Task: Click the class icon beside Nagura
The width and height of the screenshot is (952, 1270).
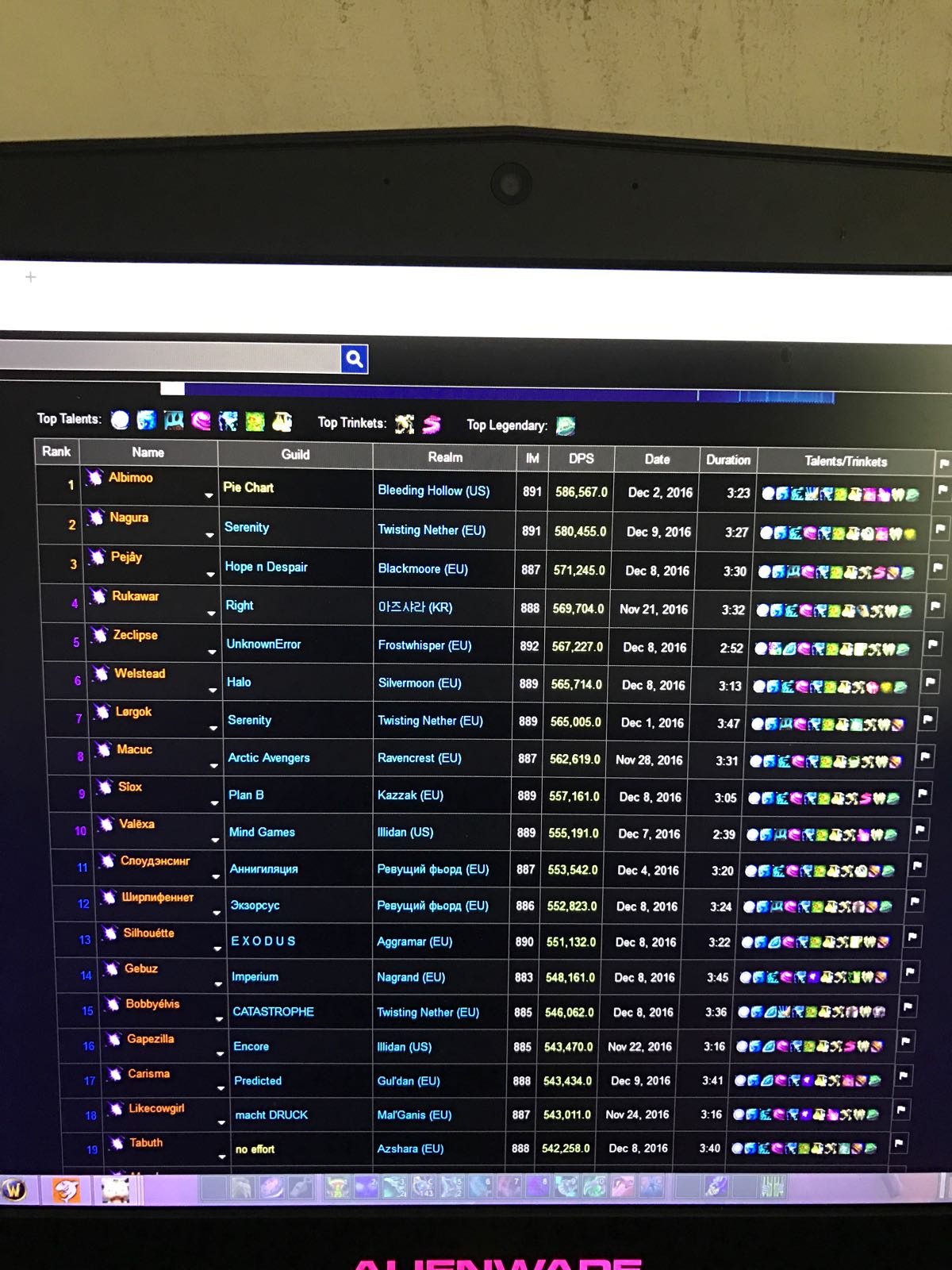Action: click(x=96, y=518)
